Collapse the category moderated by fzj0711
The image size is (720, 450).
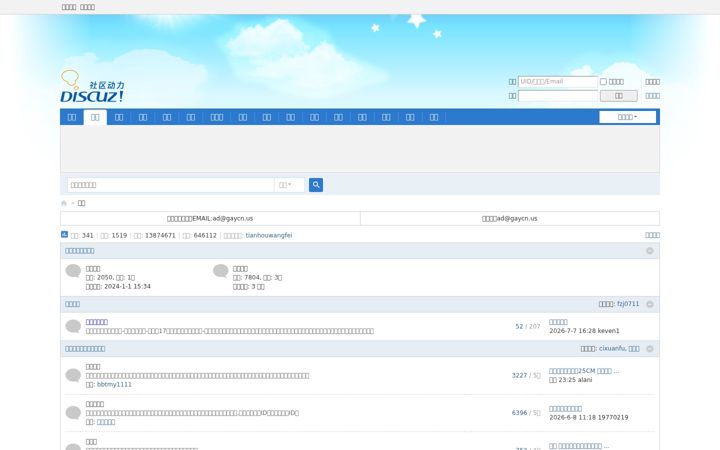point(650,304)
